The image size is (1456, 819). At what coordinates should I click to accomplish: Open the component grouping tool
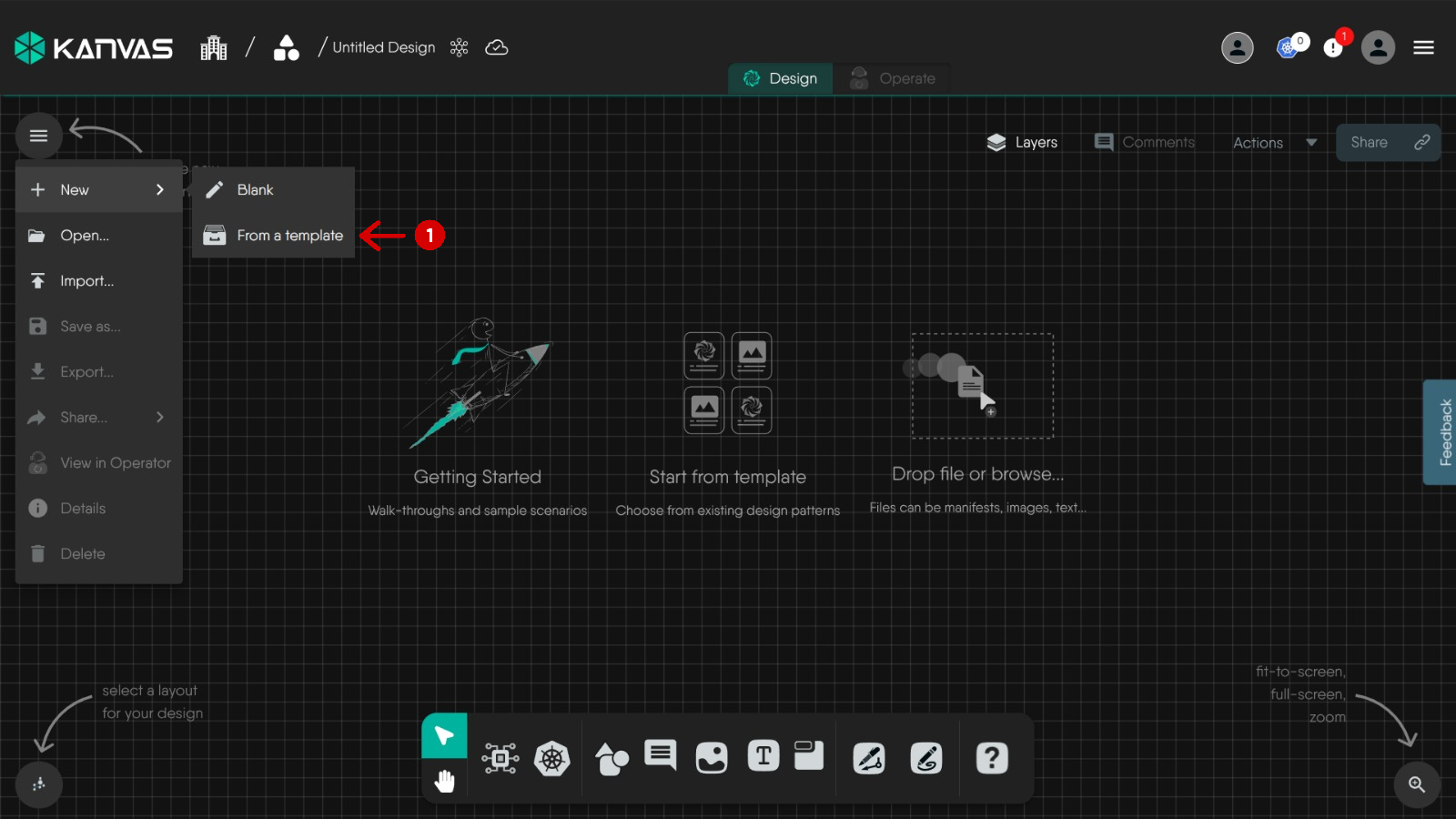coord(500,758)
